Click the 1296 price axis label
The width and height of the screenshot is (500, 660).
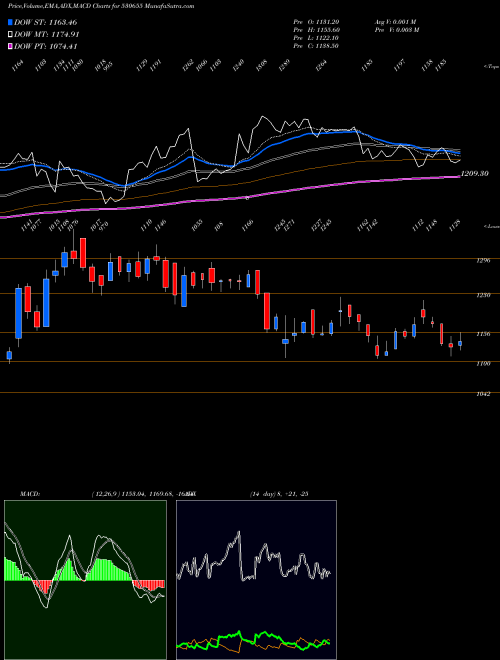tap(484, 261)
